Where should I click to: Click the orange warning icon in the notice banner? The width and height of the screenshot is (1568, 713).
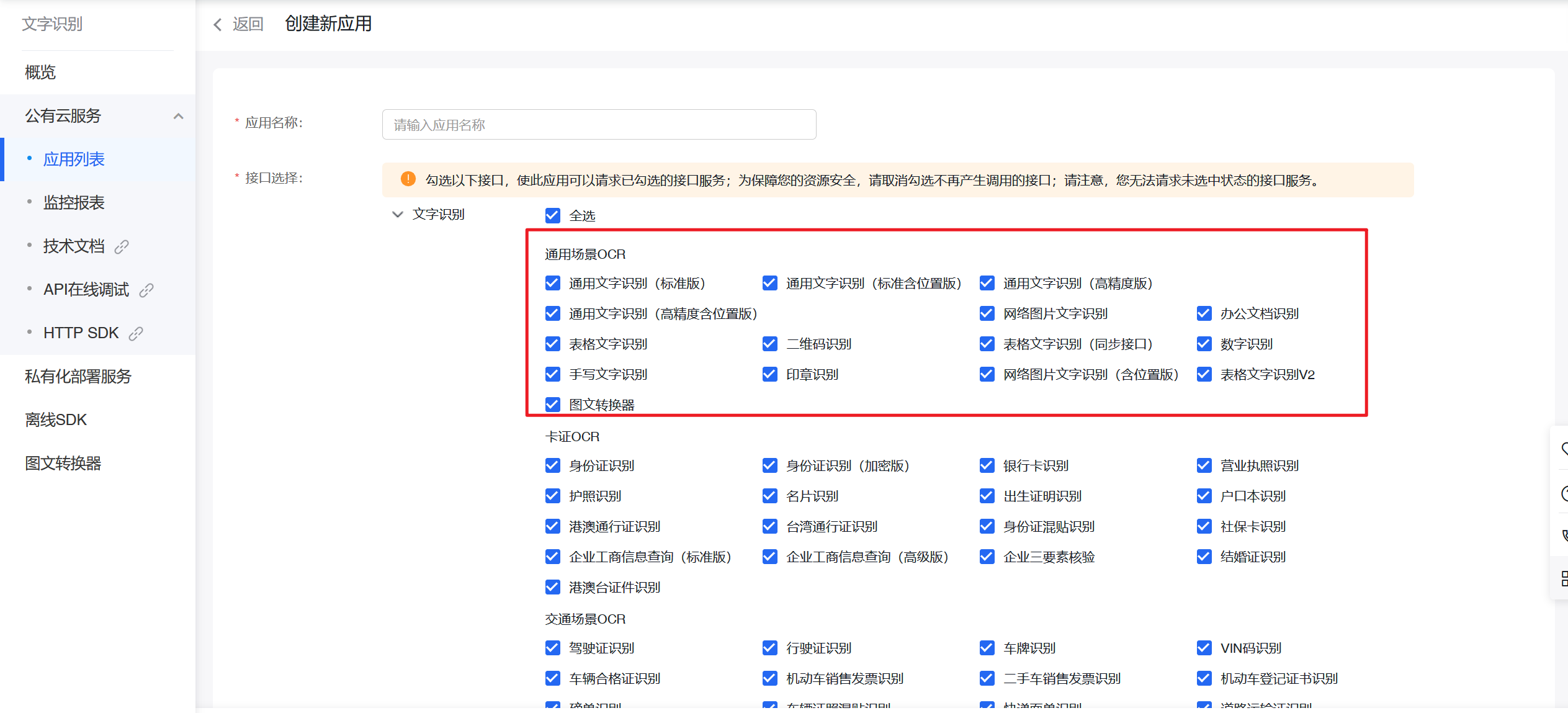[x=408, y=179]
